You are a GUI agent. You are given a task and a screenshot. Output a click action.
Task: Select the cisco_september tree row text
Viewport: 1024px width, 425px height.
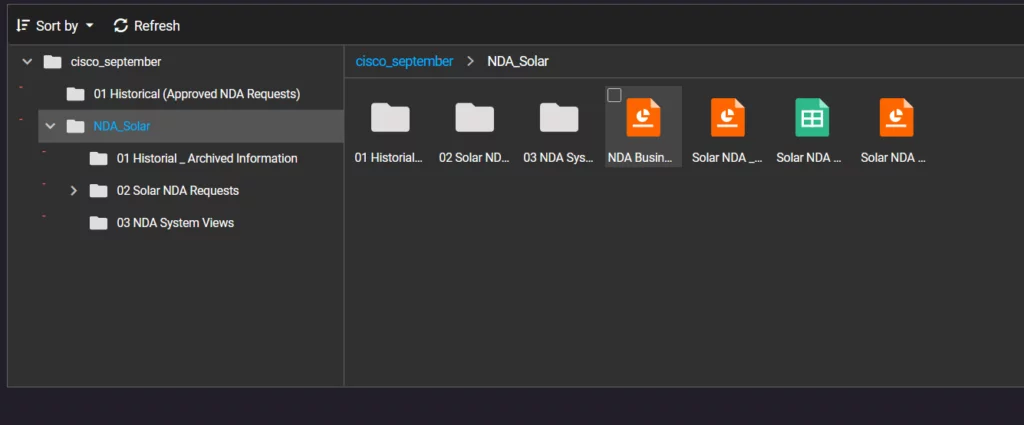pyautogui.click(x=116, y=62)
